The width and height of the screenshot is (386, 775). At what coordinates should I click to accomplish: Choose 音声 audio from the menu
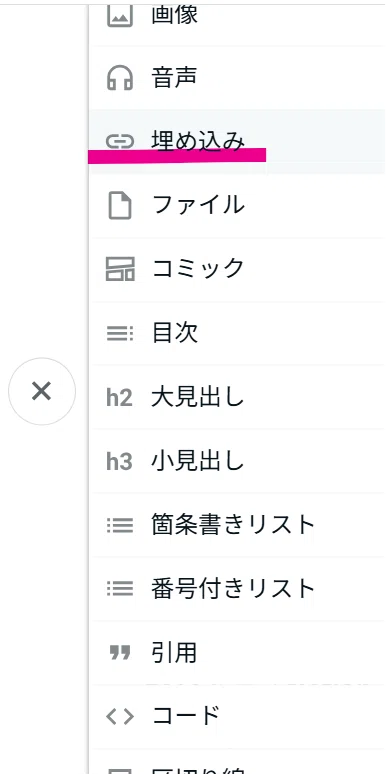[237, 78]
